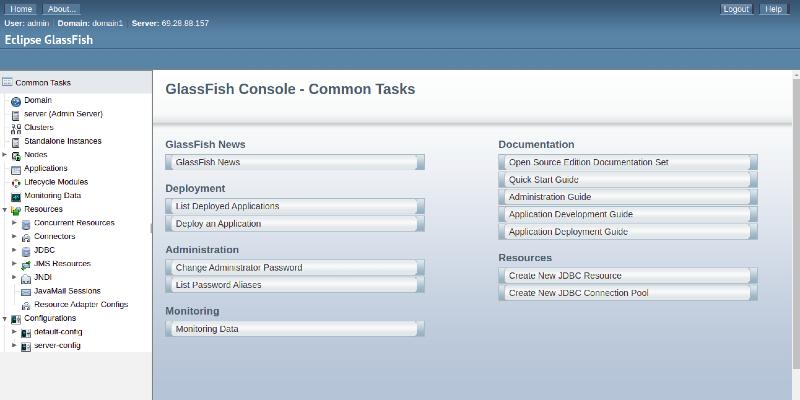The height and width of the screenshot is (400, 800).
Task: Select Common Tasks in the sidebar
Action: tap(43, 83)
